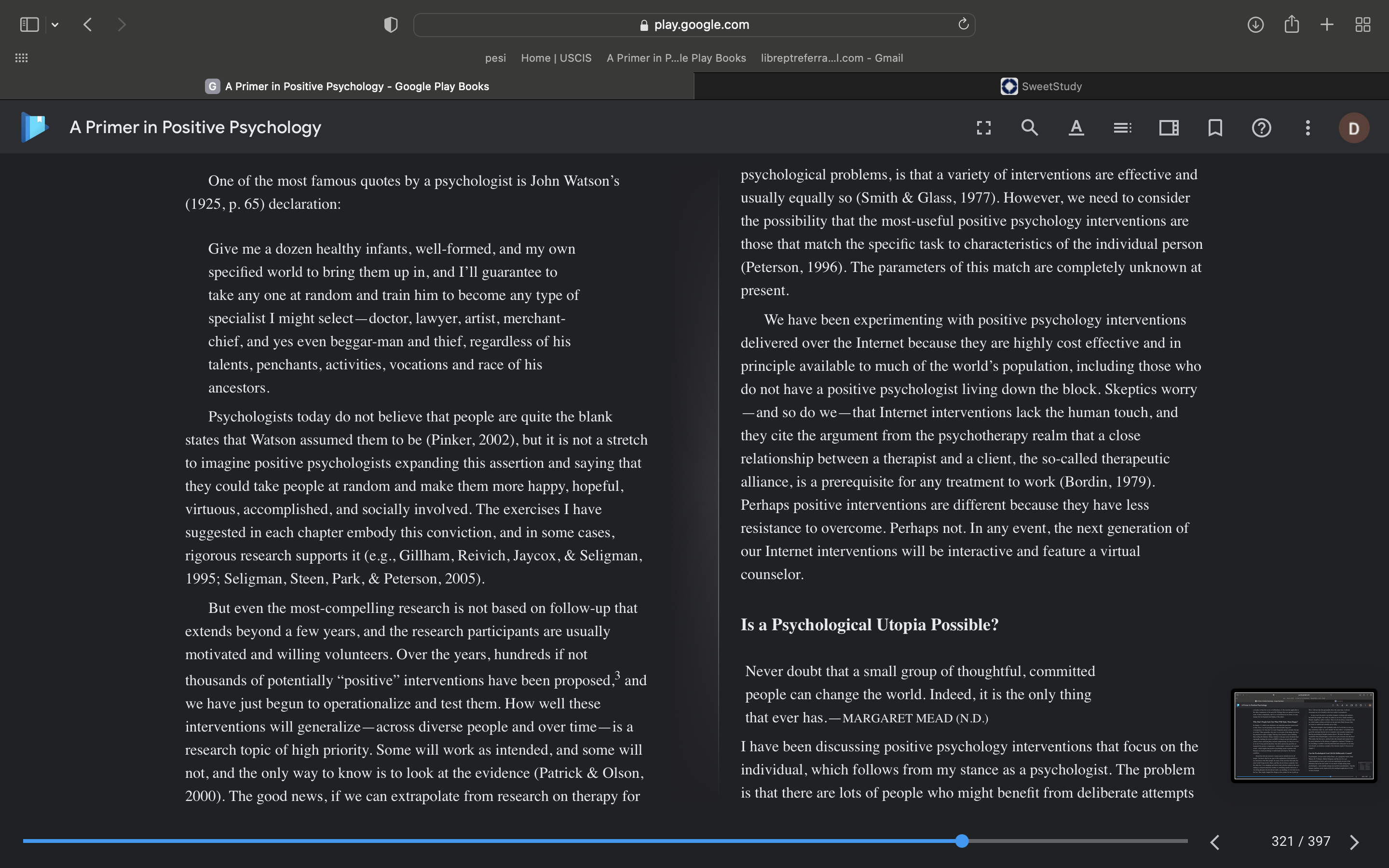Open A Primer in P...le Play Books bookmark
Viewport: 1389px width, 868px height.
pyautogui.click(x=676, y=58)
